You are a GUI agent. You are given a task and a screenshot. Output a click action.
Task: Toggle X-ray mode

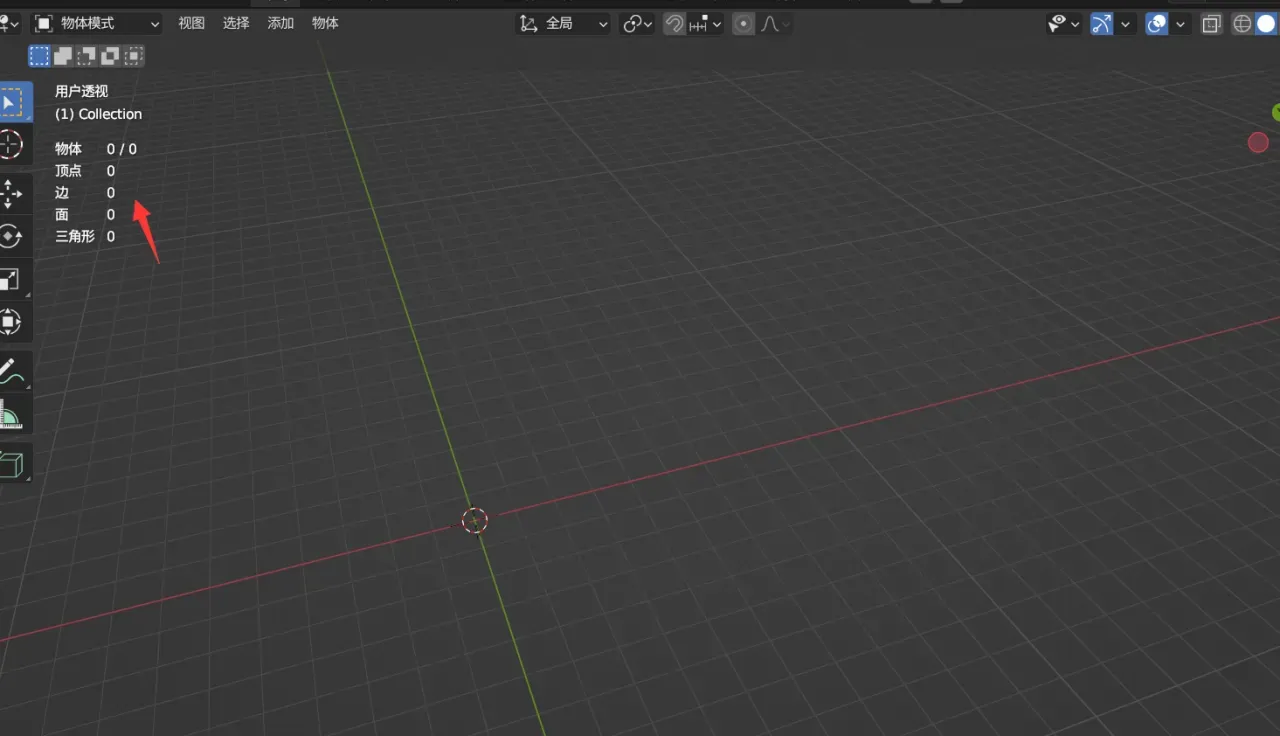pos(1211,24)
